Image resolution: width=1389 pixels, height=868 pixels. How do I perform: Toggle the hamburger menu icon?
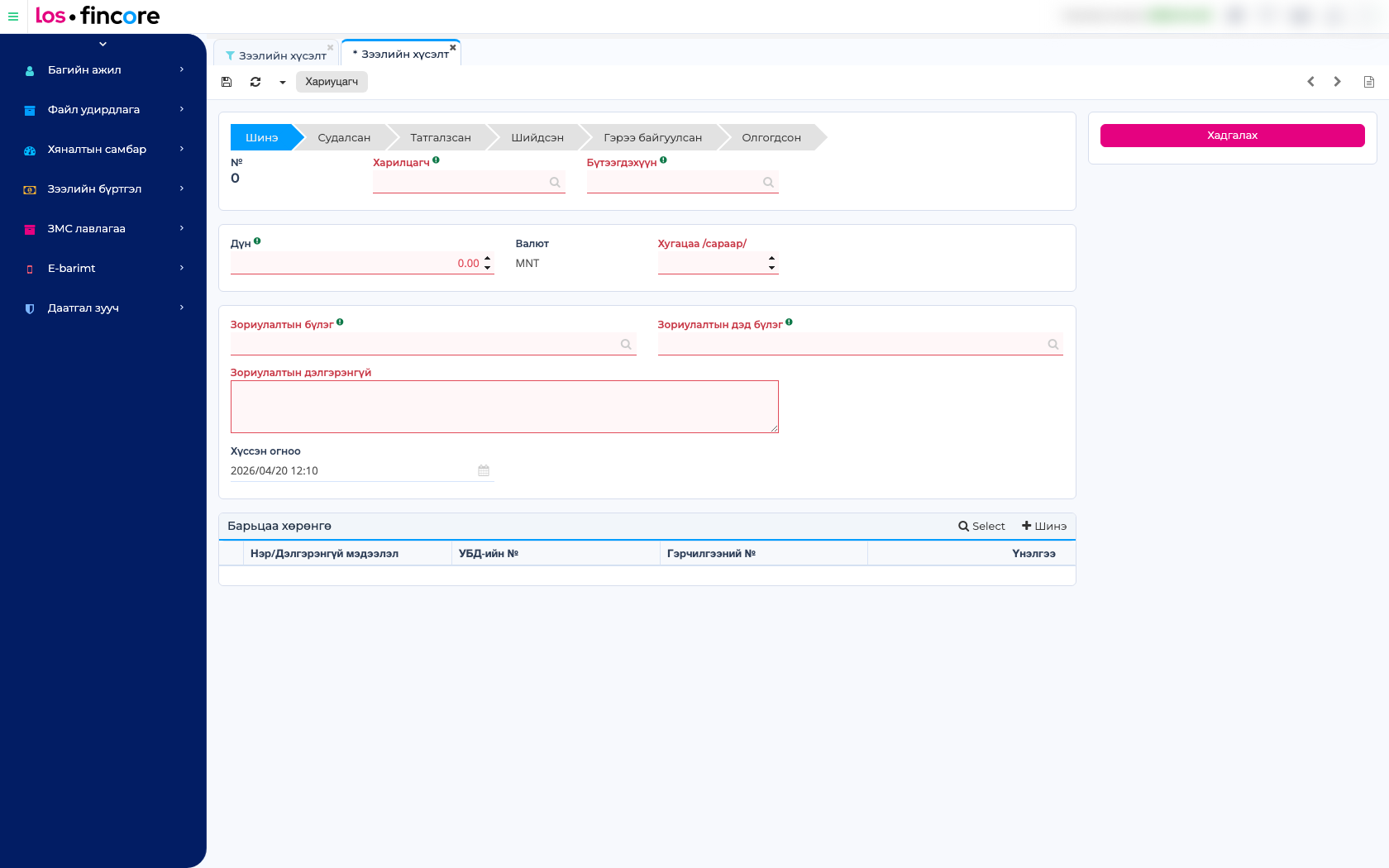pos(13,17)
